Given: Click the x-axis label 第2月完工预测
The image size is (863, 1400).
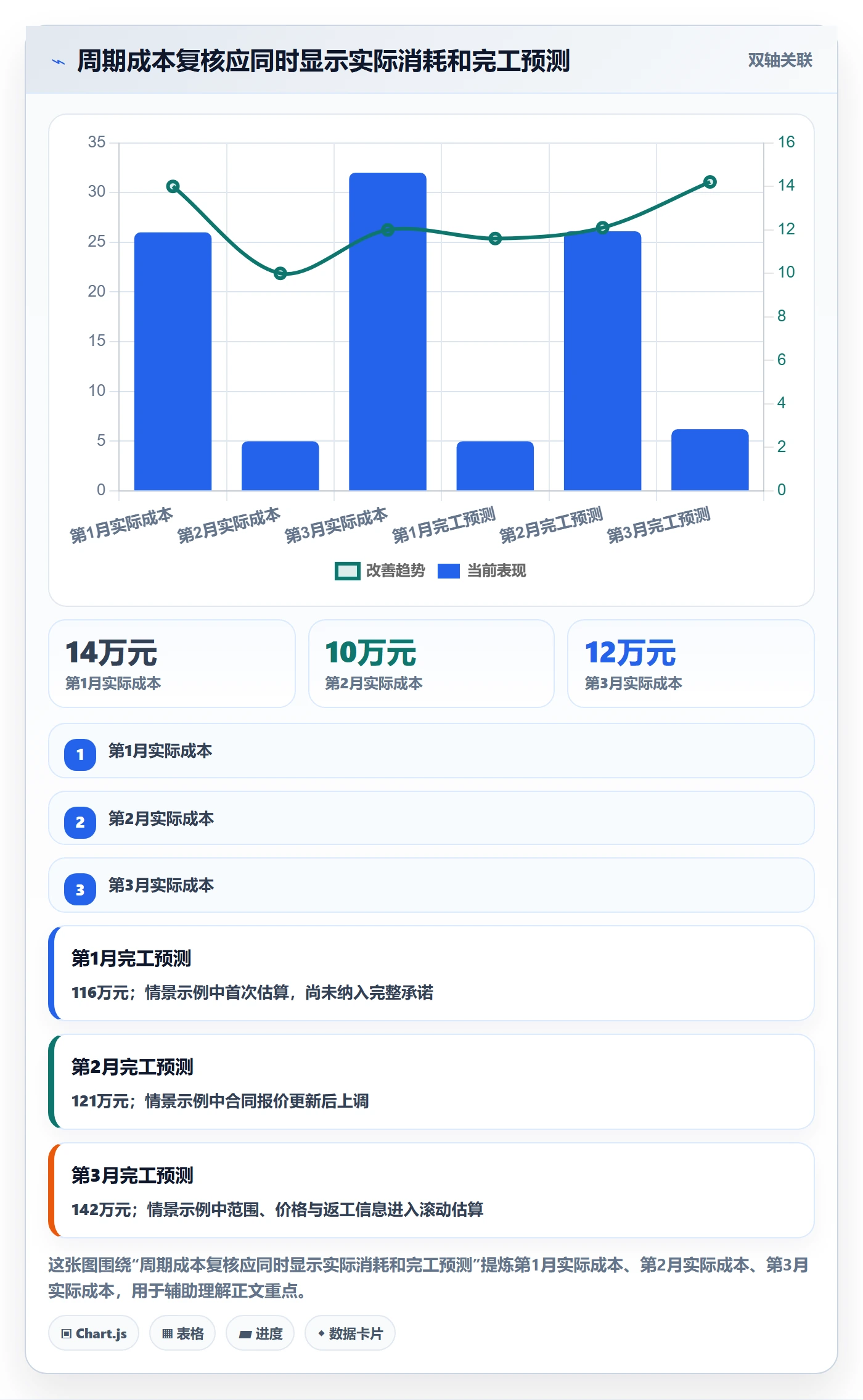Looking at the screenshot, I should point(551,525).
